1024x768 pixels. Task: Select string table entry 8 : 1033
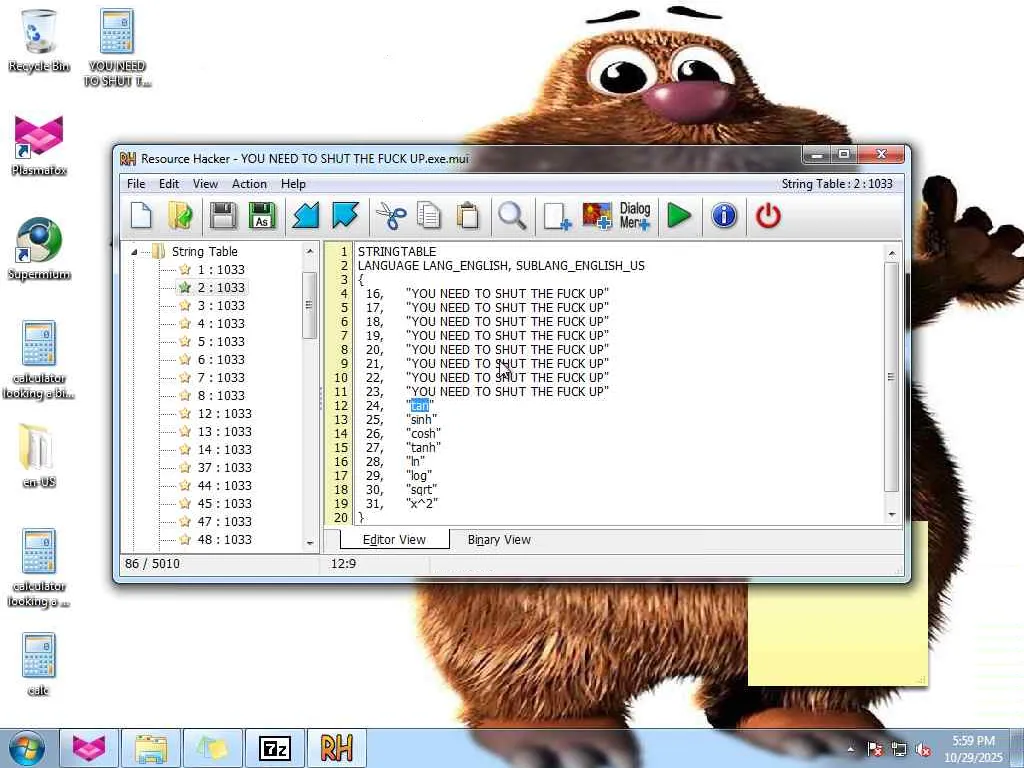(221, 396)
